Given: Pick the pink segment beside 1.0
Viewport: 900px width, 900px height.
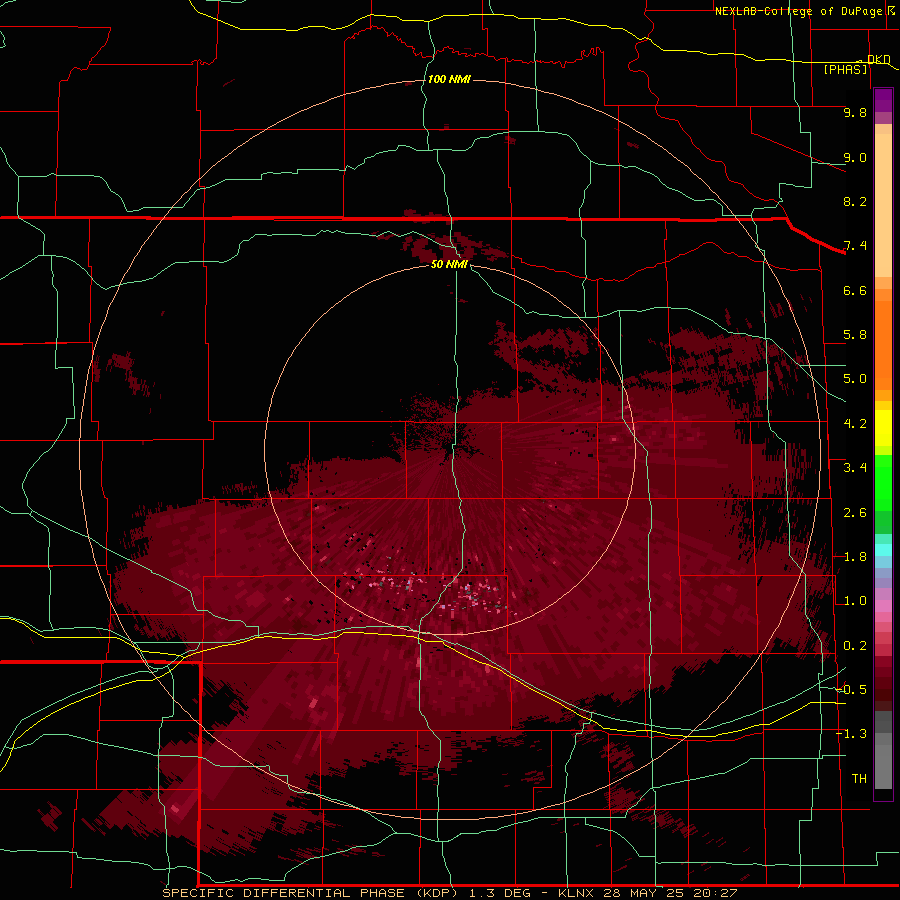Looking at the screenshot, I should [883, 606].
